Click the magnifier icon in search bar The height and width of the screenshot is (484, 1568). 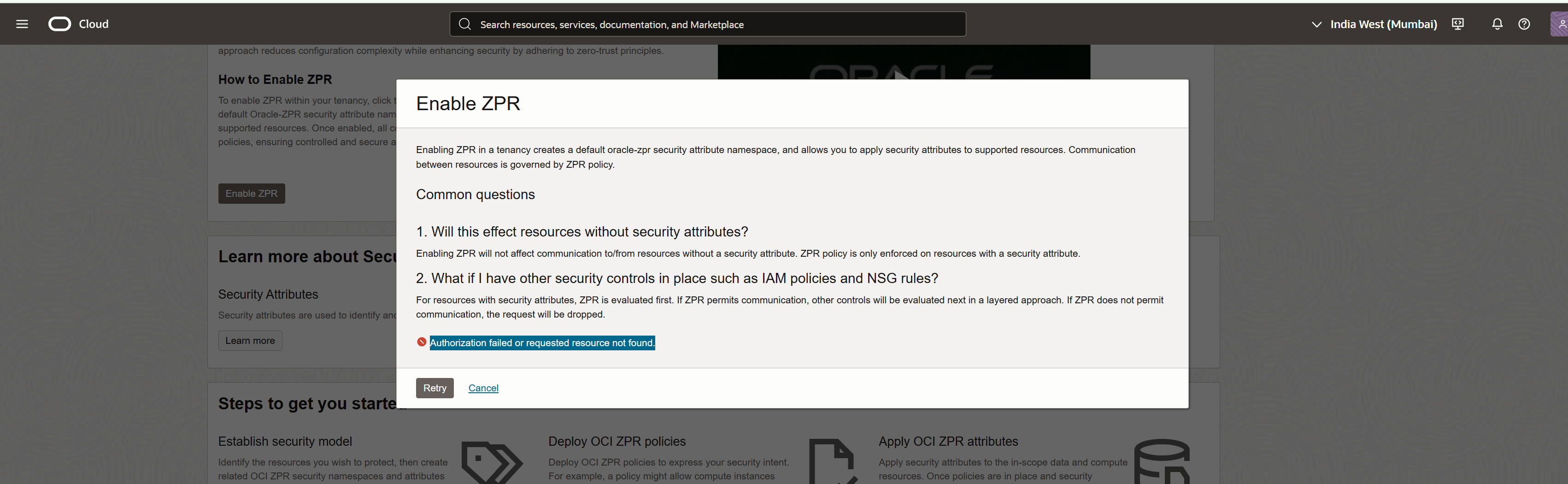click(465, 24)
